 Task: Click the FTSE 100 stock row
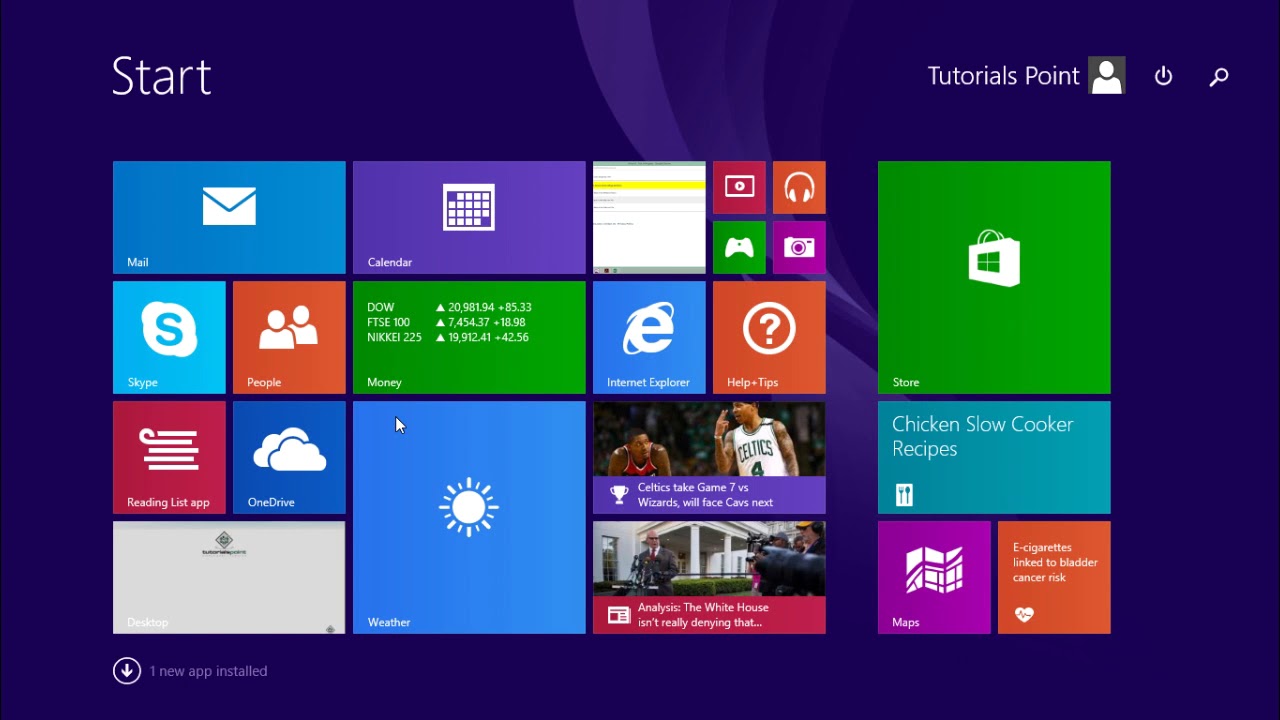pyautogui.click(x=446, y=322)
